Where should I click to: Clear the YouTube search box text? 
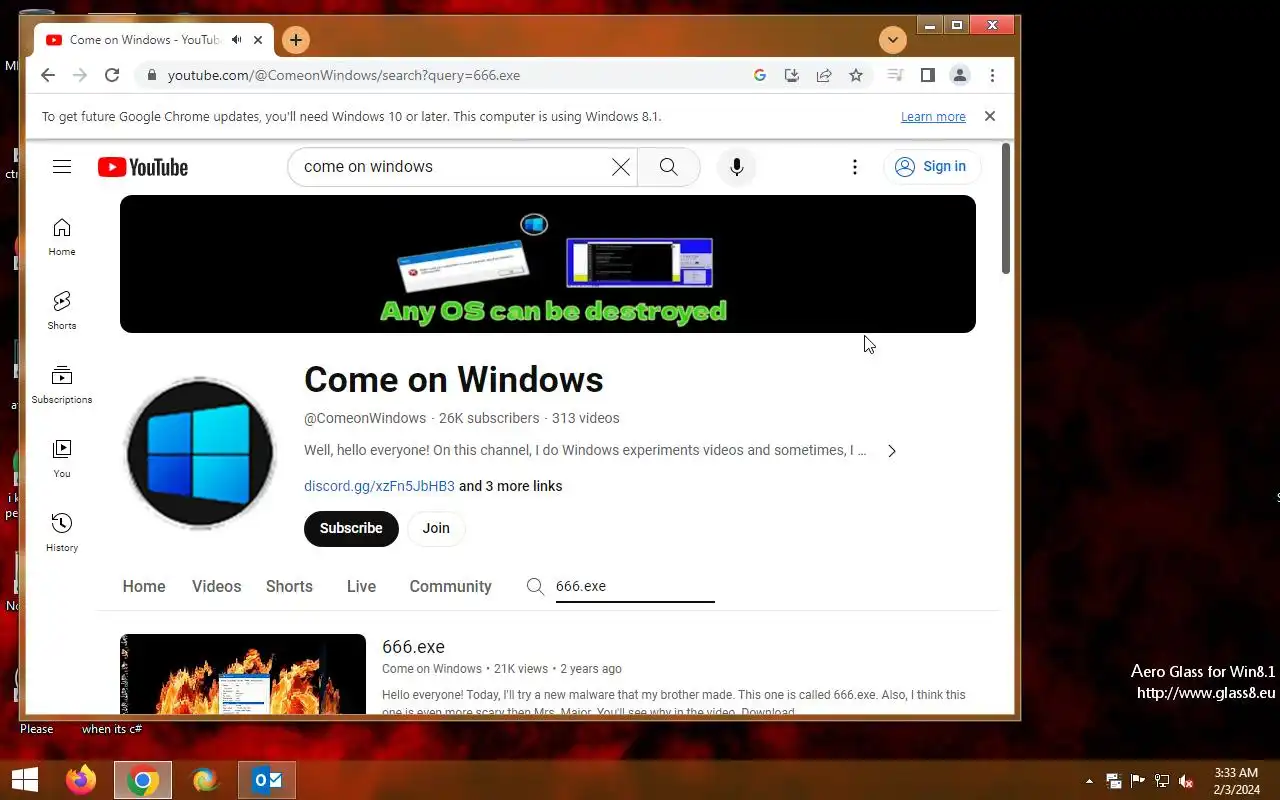(621, 167)
